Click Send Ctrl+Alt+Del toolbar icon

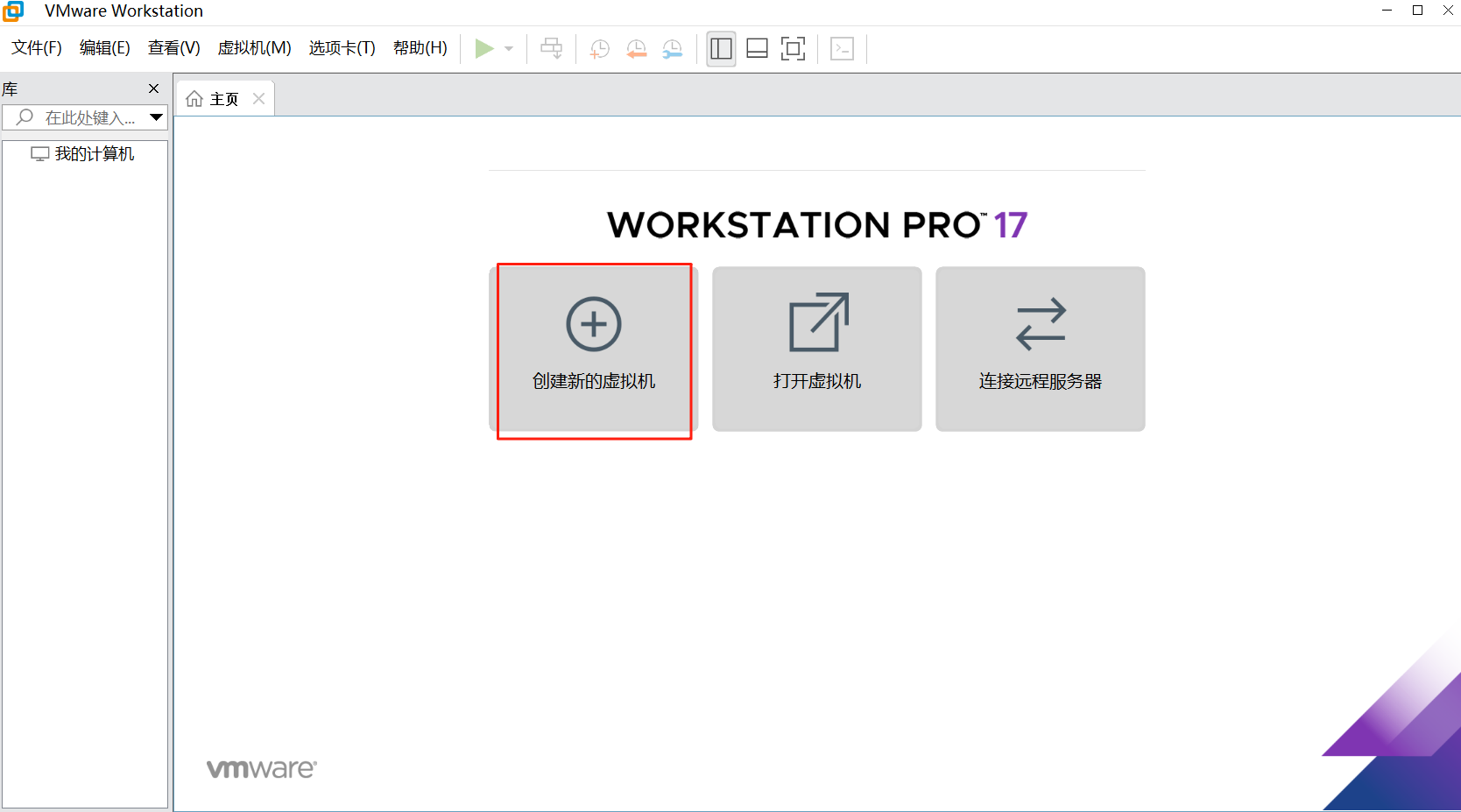tap(552, 48)
